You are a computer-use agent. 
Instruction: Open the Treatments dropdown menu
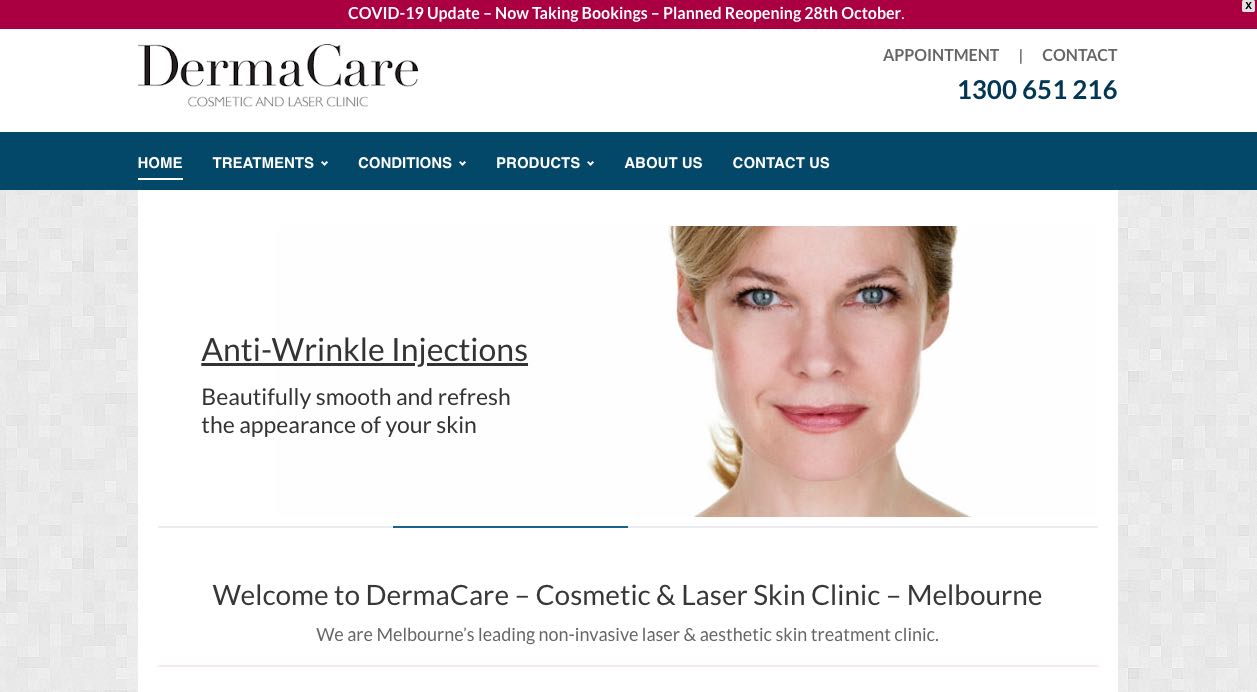pyautogui.click(x=270, y=162)
